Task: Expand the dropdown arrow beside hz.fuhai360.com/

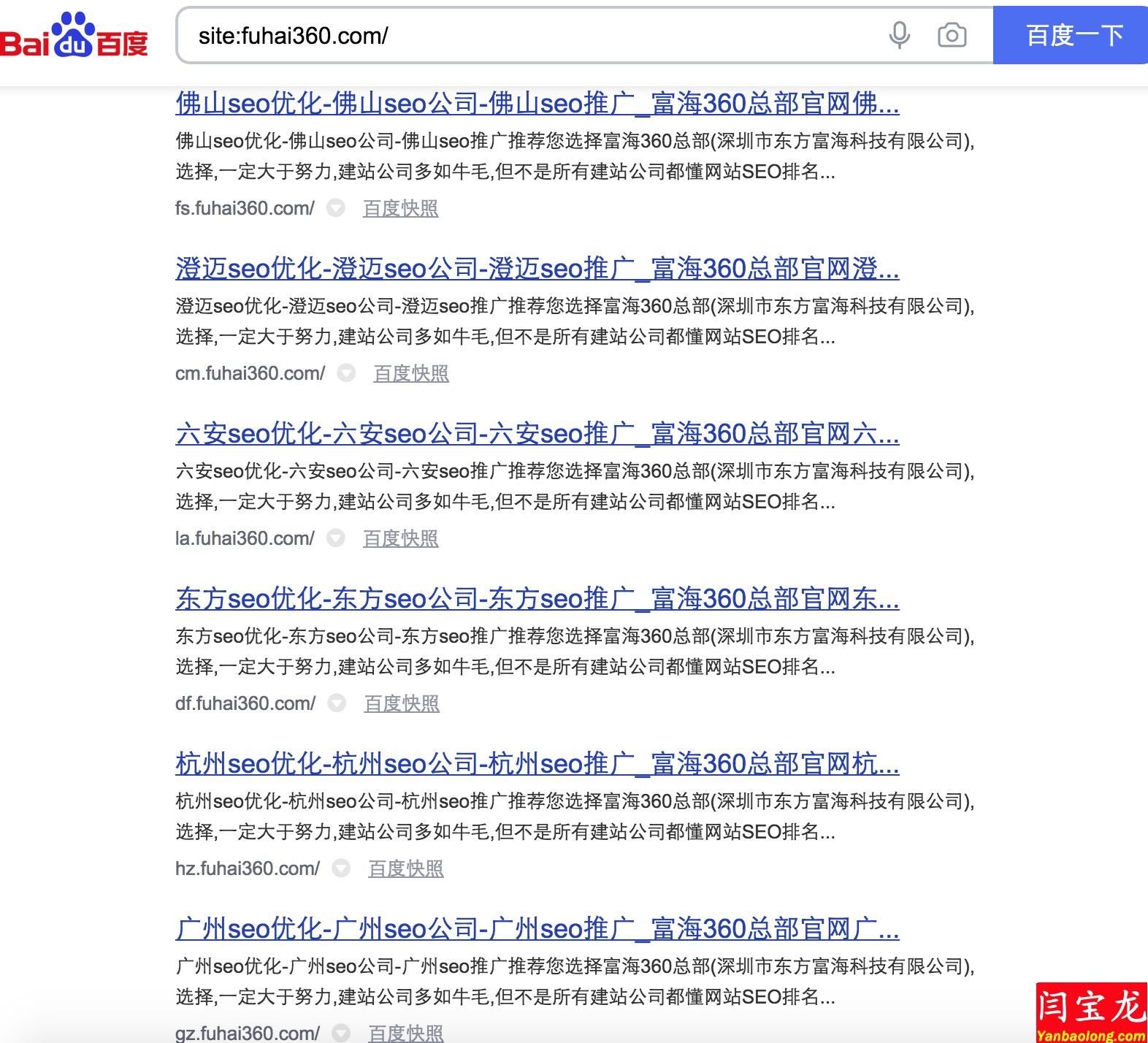Action: point(341,868)
